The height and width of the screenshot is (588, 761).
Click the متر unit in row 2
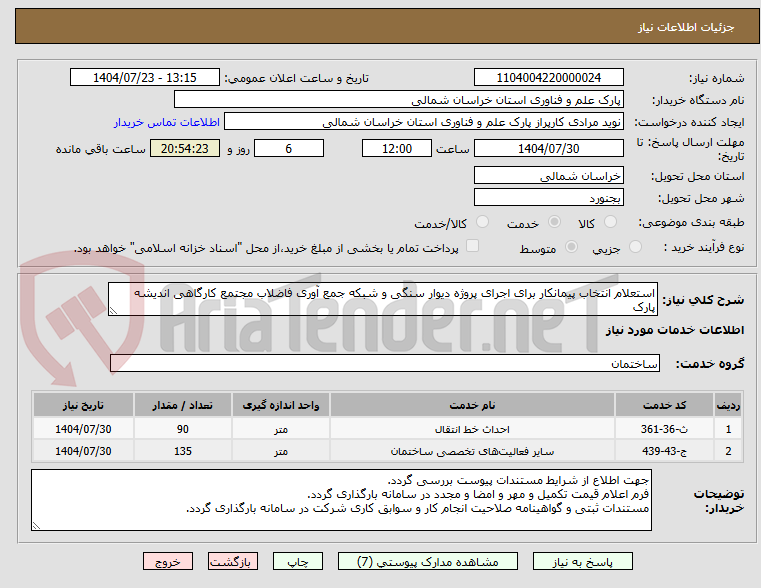281,451
